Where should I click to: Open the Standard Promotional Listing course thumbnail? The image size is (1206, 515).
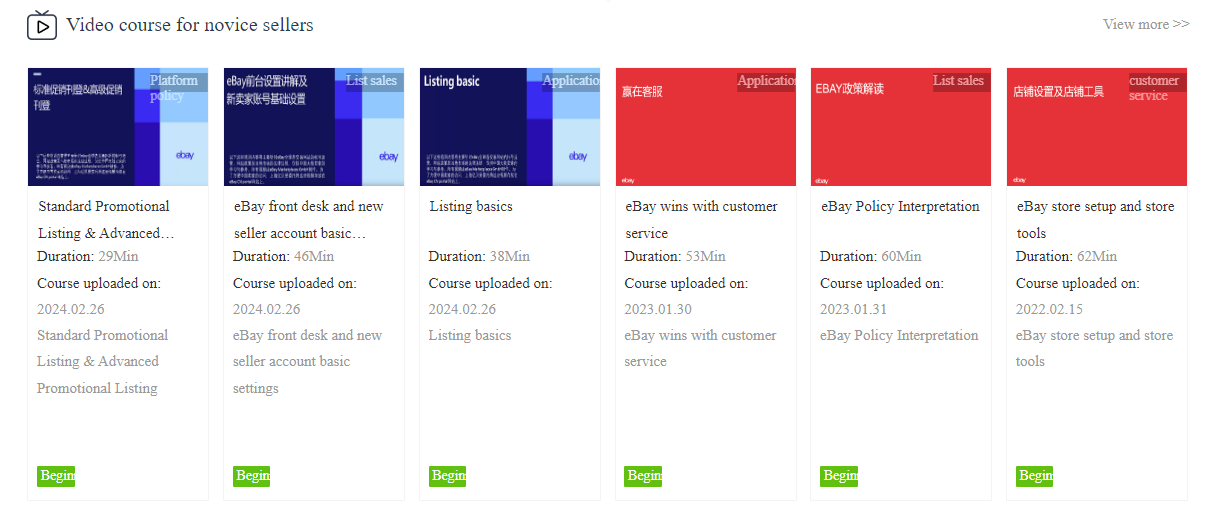click(x=118, y=127)
